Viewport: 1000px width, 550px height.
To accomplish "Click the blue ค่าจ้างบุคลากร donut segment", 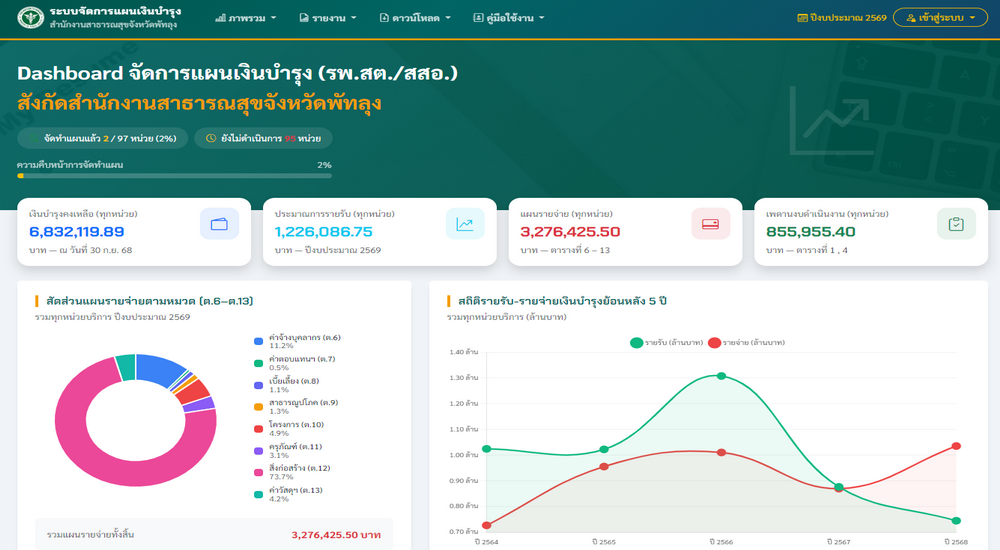I will (x=156, y=369).
